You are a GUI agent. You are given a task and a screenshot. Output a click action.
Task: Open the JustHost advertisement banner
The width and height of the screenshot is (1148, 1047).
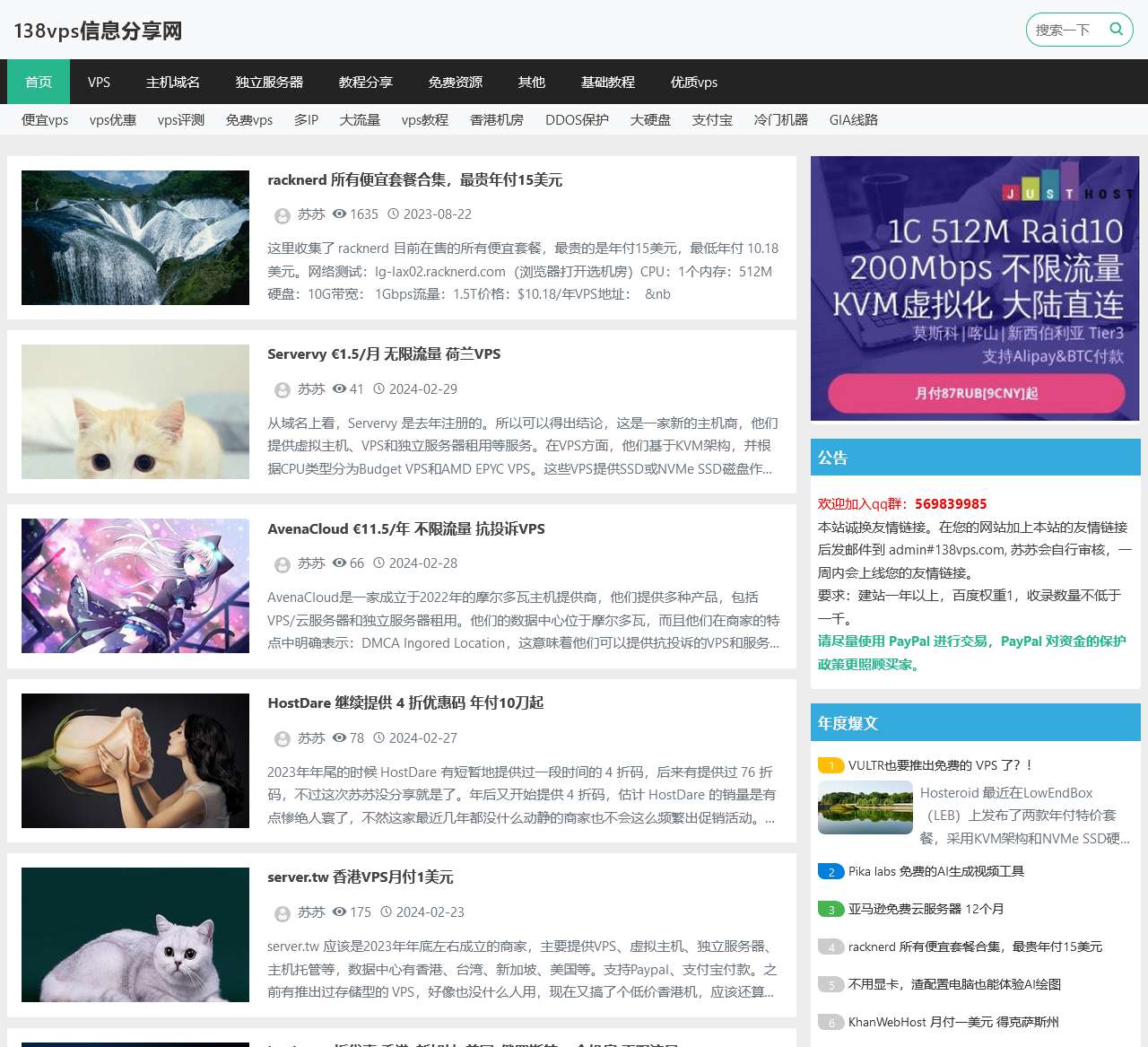coord(975,288)
